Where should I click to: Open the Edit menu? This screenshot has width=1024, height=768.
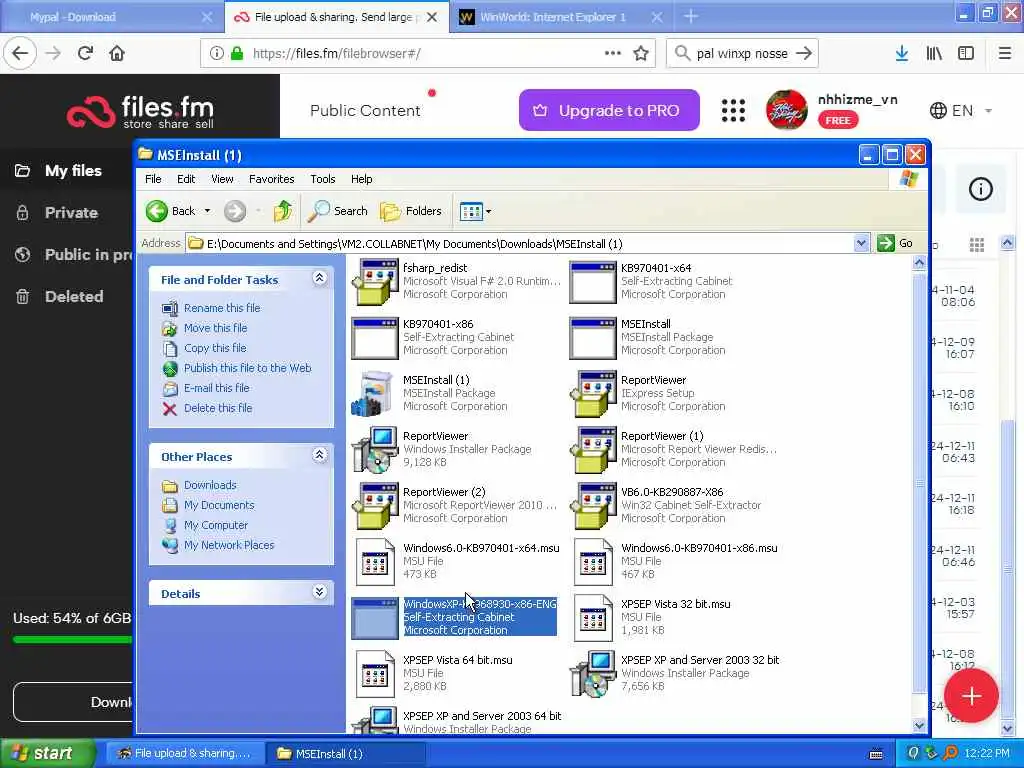(x=186, y=179)
